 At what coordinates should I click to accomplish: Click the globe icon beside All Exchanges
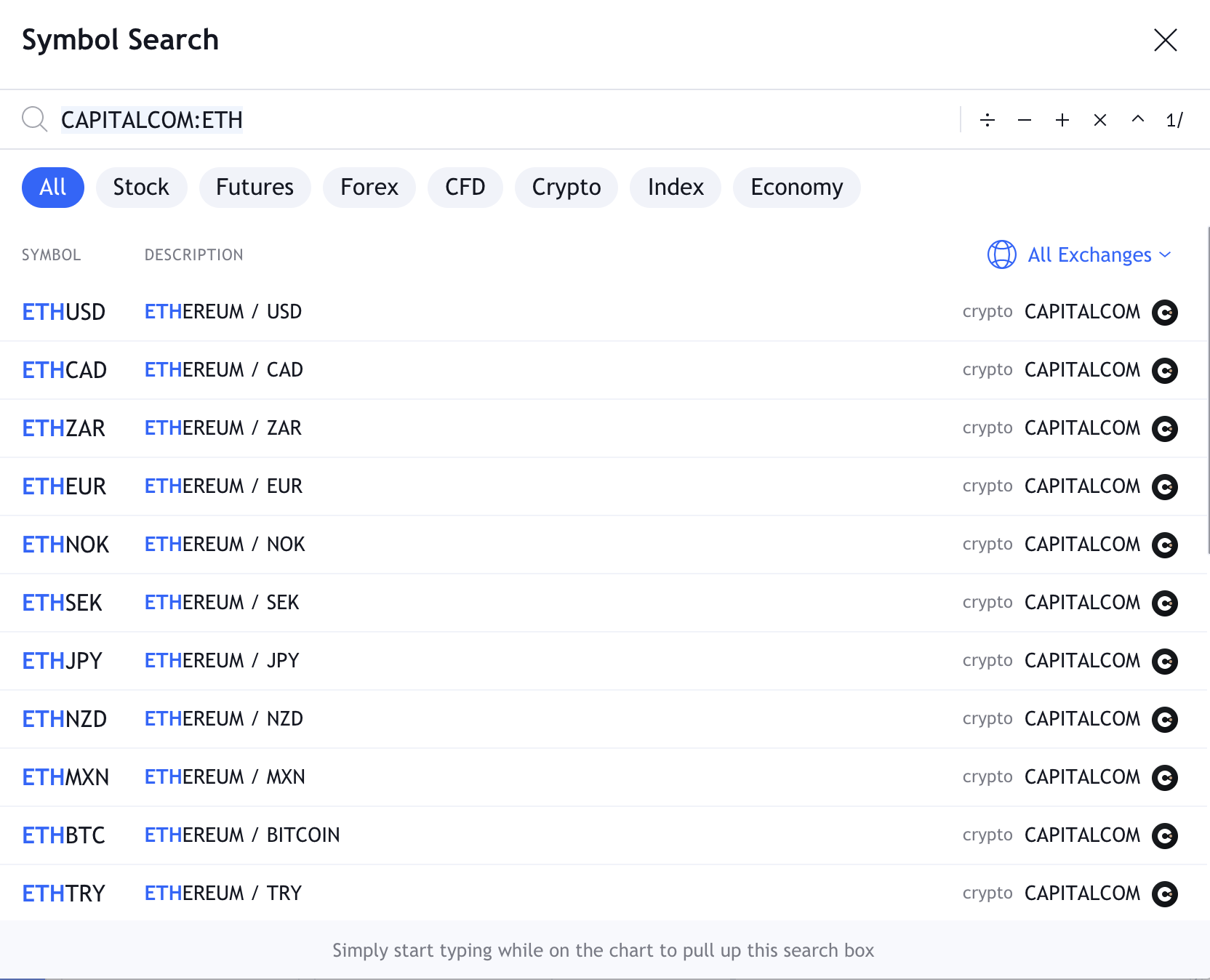point(1002,255)
